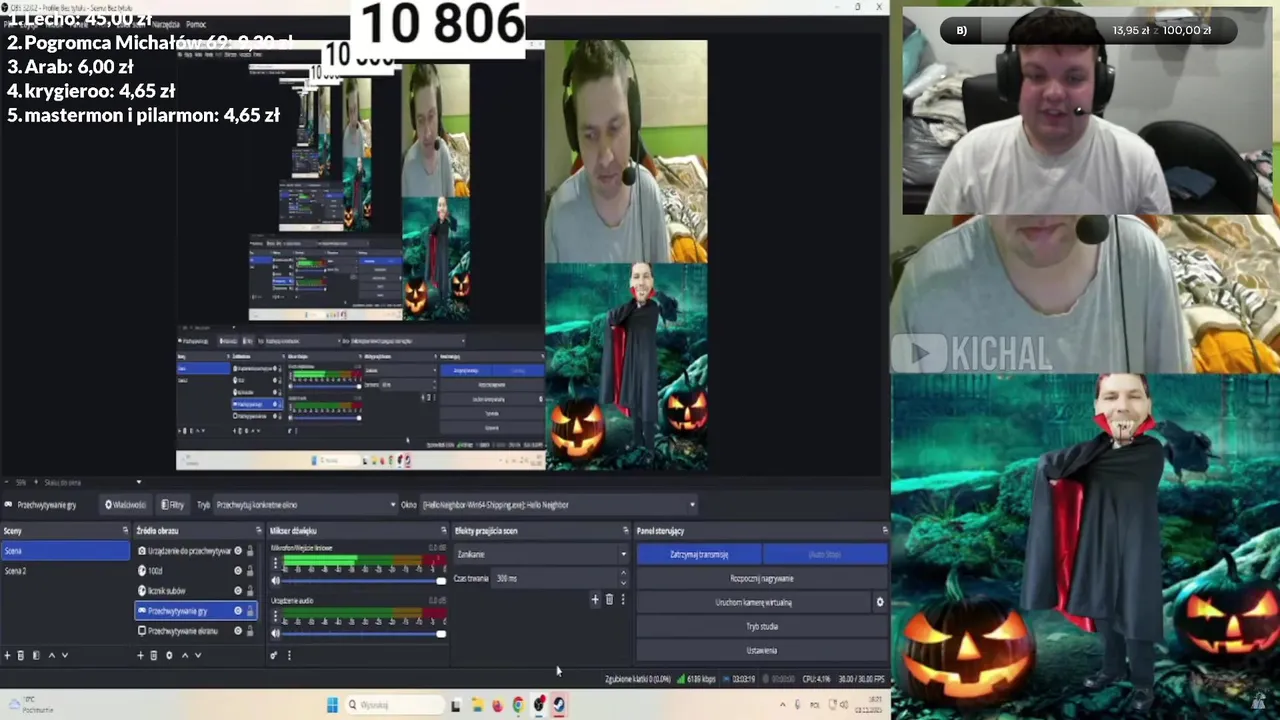Toggle visibility of licznik subów source

click(238, 591)
